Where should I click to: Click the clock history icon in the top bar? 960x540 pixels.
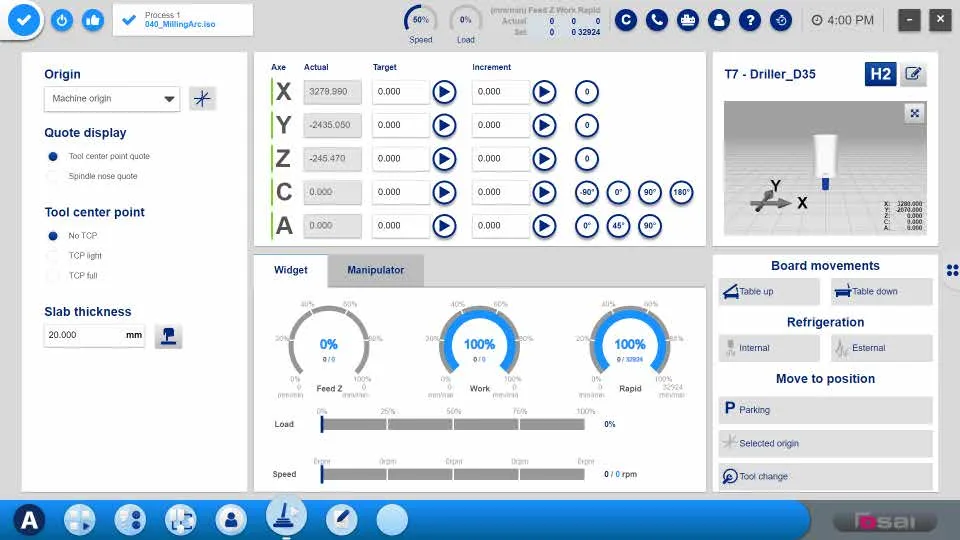(x=781, y=20)
